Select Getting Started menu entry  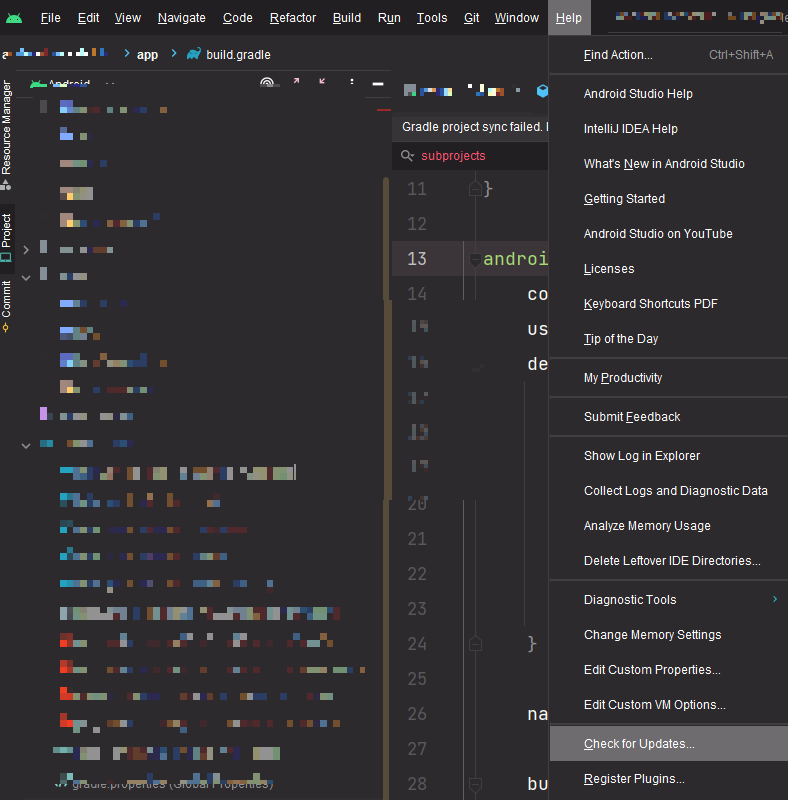point(669,199)
